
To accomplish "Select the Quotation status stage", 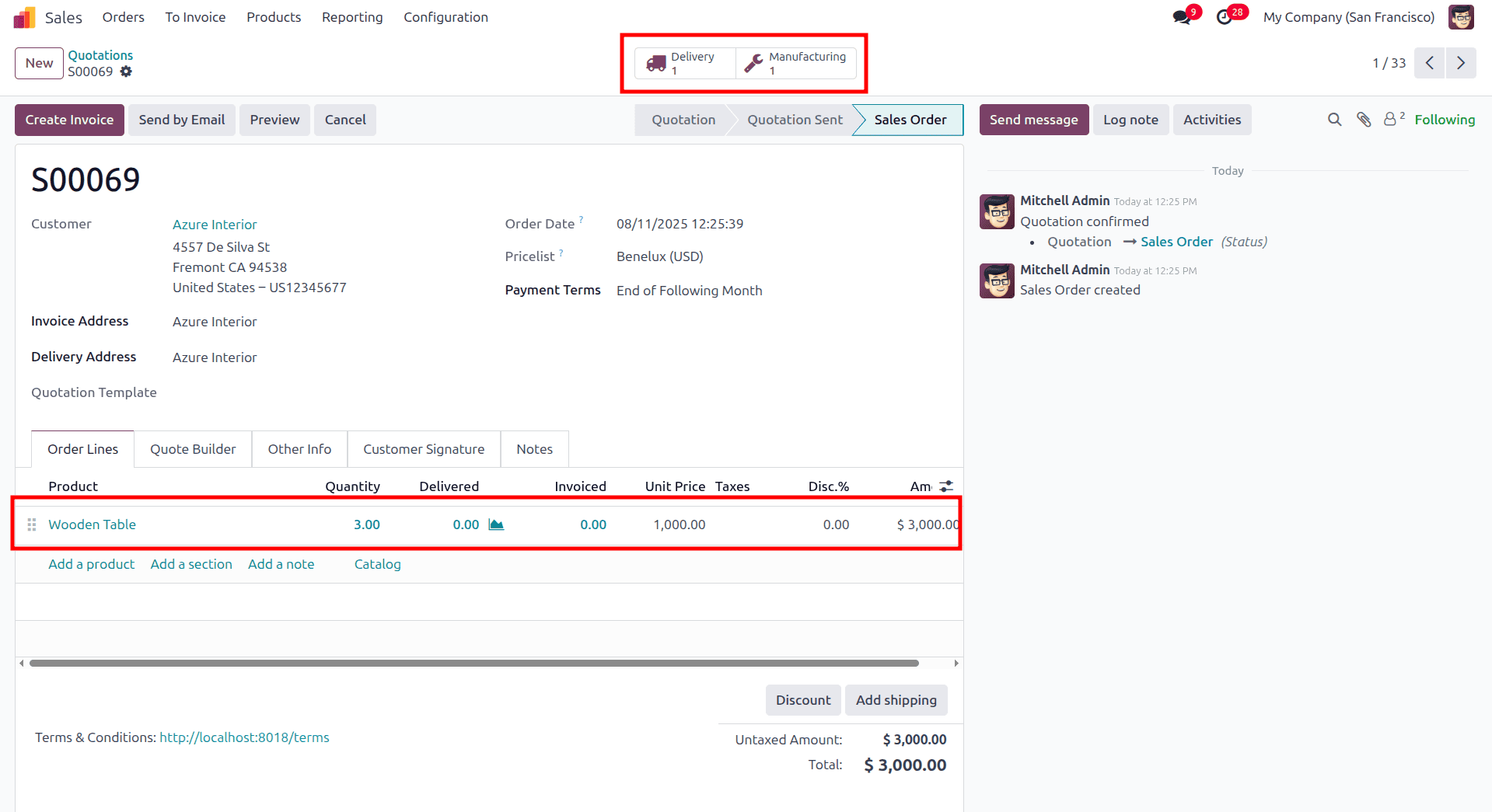I will 683,120.
